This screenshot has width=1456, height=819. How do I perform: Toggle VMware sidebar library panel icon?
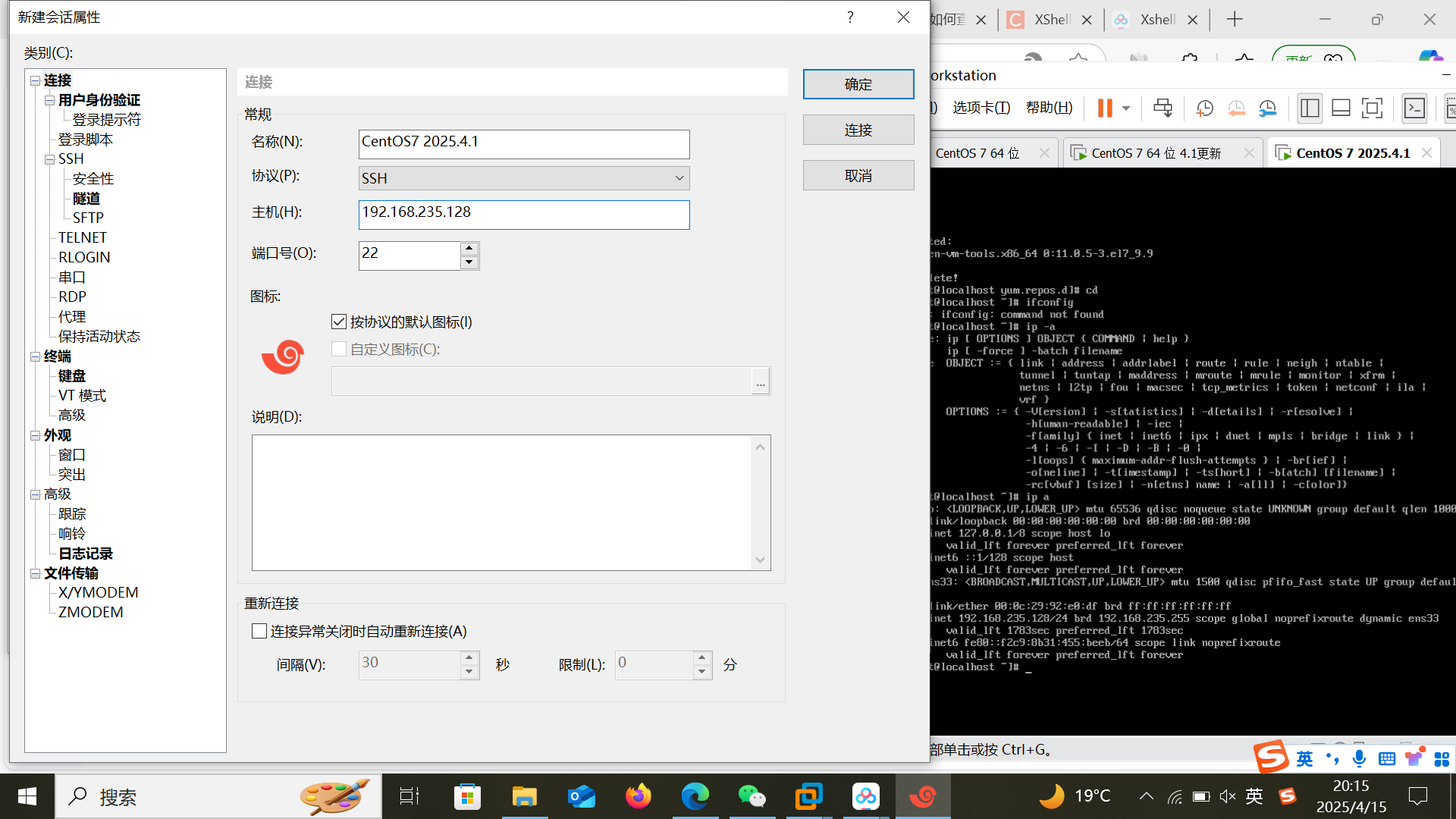click(1310, 108)
